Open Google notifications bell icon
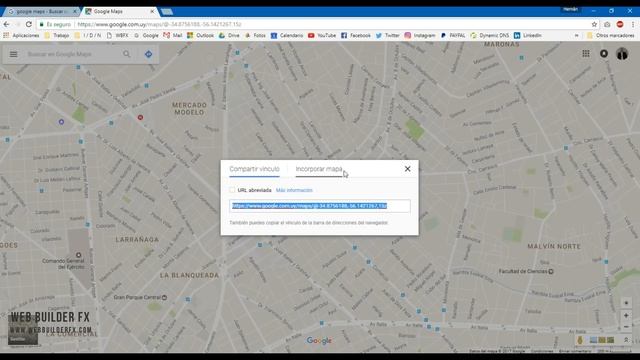Screen dimensions: 640x360 [x=604, y=53]
